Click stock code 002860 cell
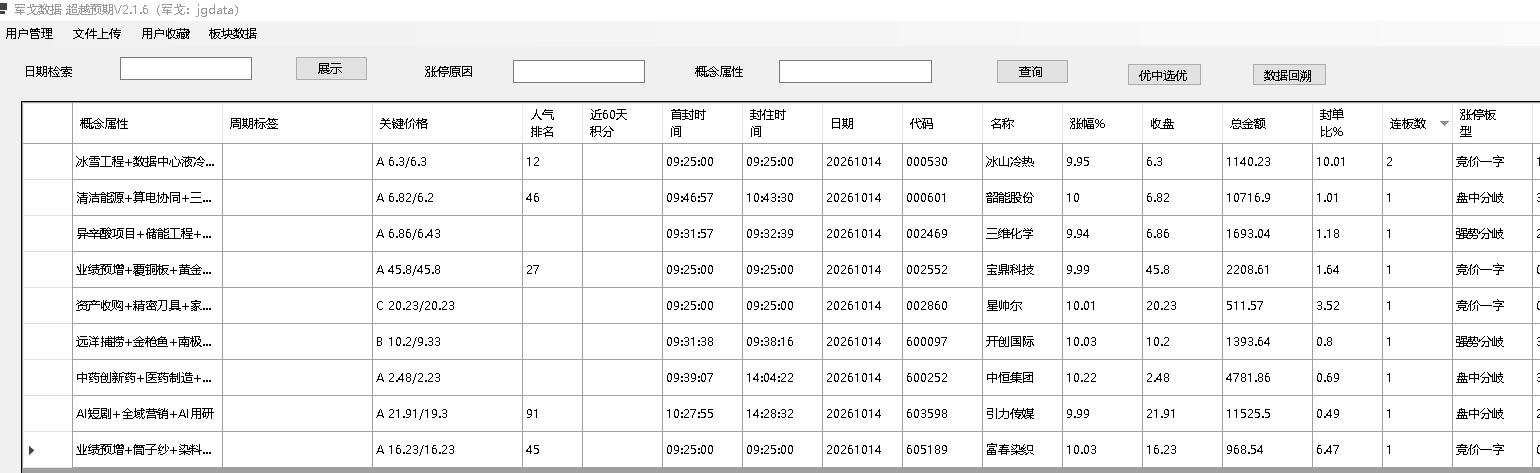The width and height of the screenshot is (1540, 473). point(942,305)
